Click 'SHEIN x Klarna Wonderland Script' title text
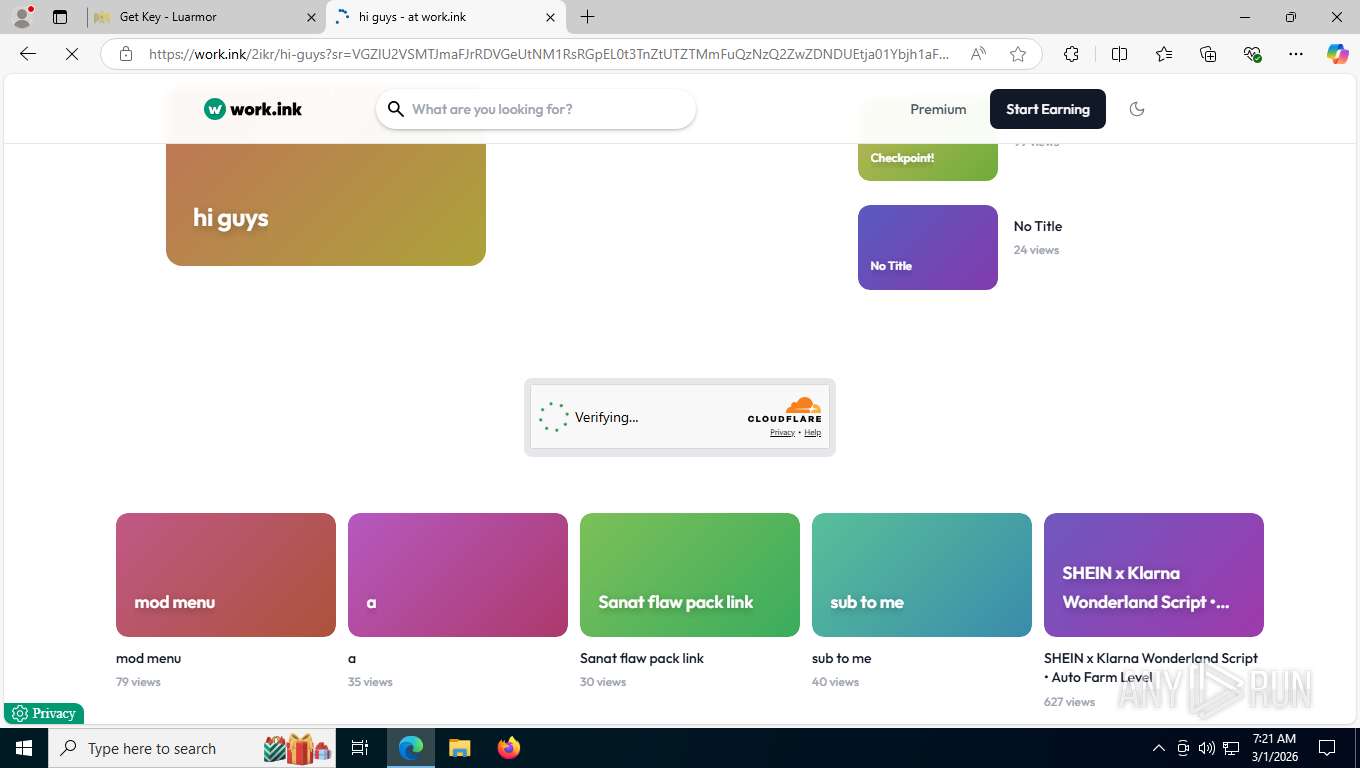This screenshot has height=768, width=1360. 1151,667
